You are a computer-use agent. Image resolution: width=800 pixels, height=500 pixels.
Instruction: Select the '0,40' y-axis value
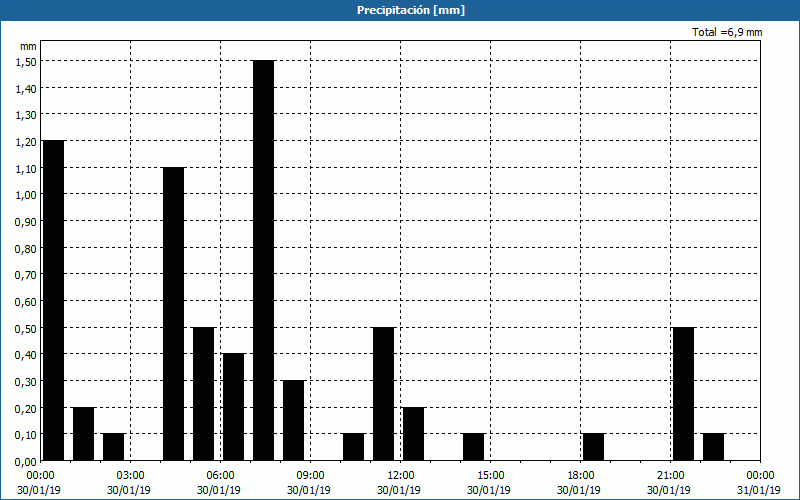click(26, 355)
